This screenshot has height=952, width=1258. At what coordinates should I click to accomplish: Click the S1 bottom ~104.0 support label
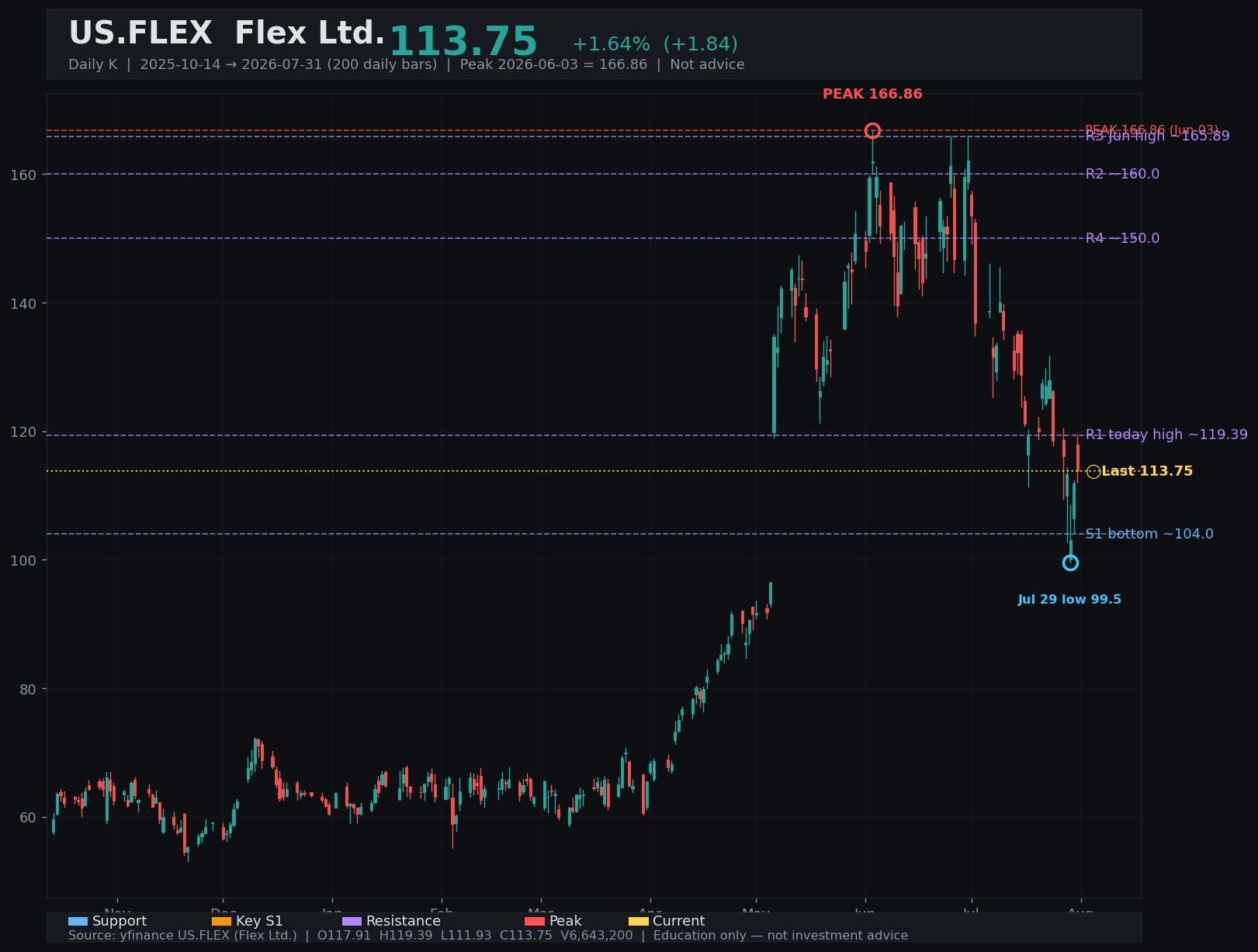(1149, 534)
